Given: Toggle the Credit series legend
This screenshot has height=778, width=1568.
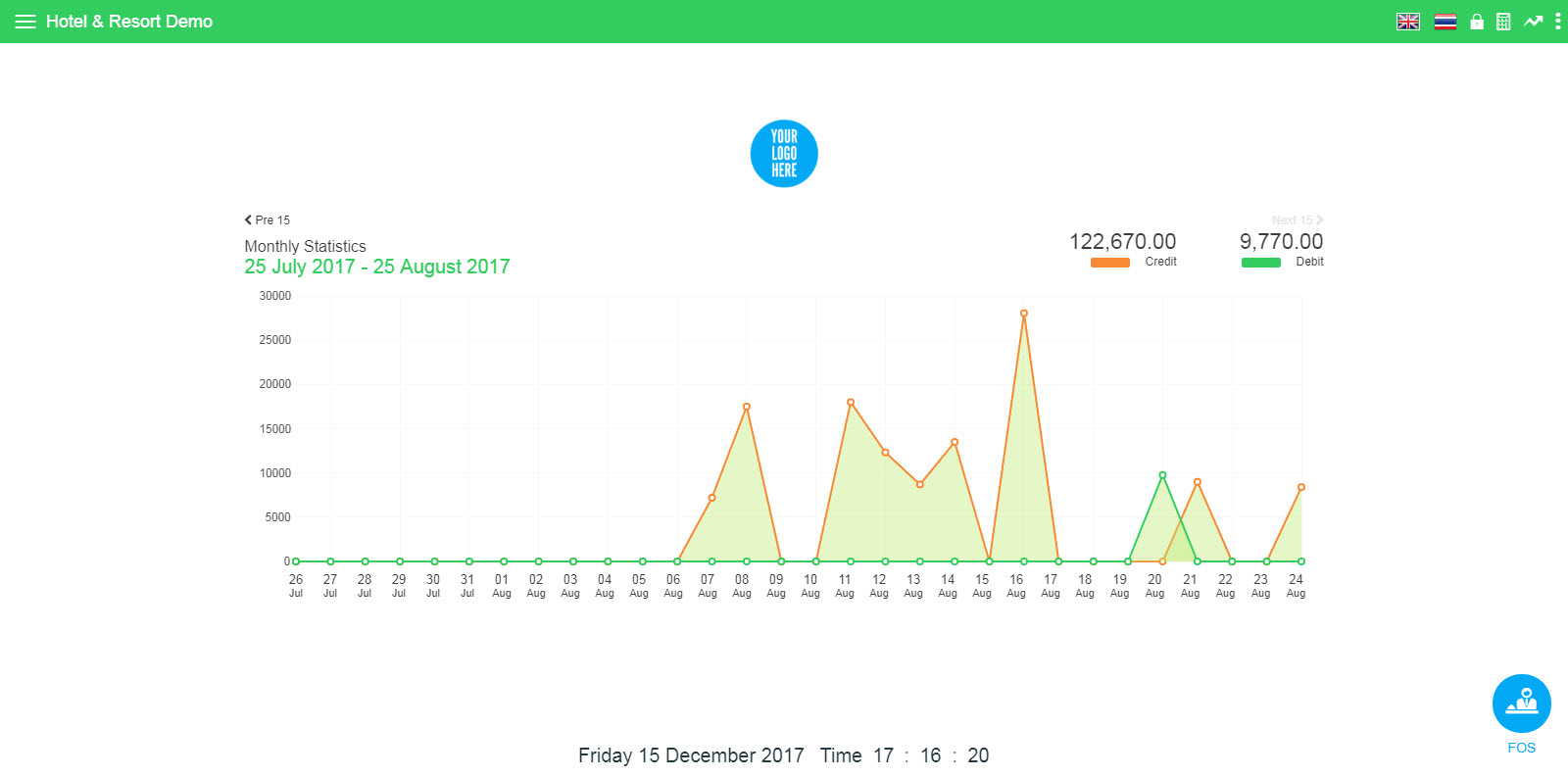Looking at the screenshot, I should point(1160,262).
